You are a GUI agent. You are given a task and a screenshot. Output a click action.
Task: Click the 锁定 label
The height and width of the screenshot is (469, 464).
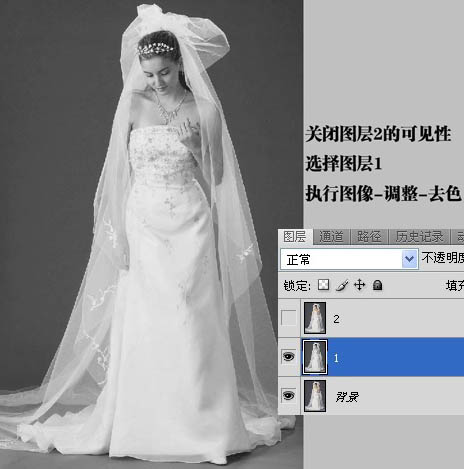[297, 286]
